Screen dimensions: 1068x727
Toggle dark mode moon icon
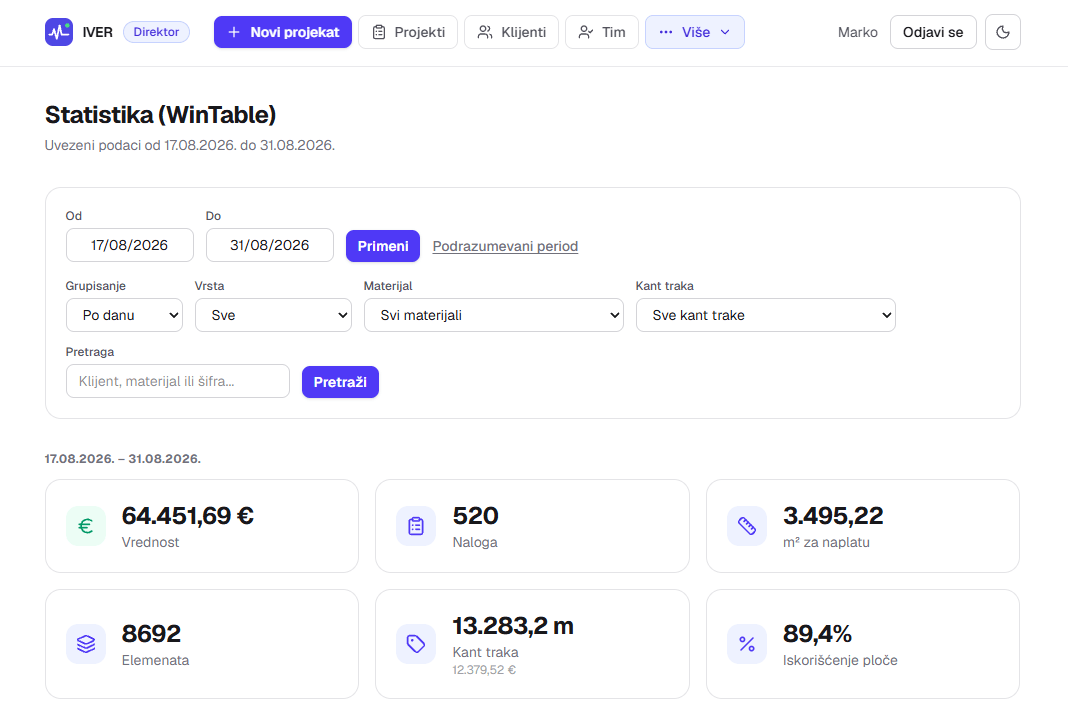[x=1003, y=32]
